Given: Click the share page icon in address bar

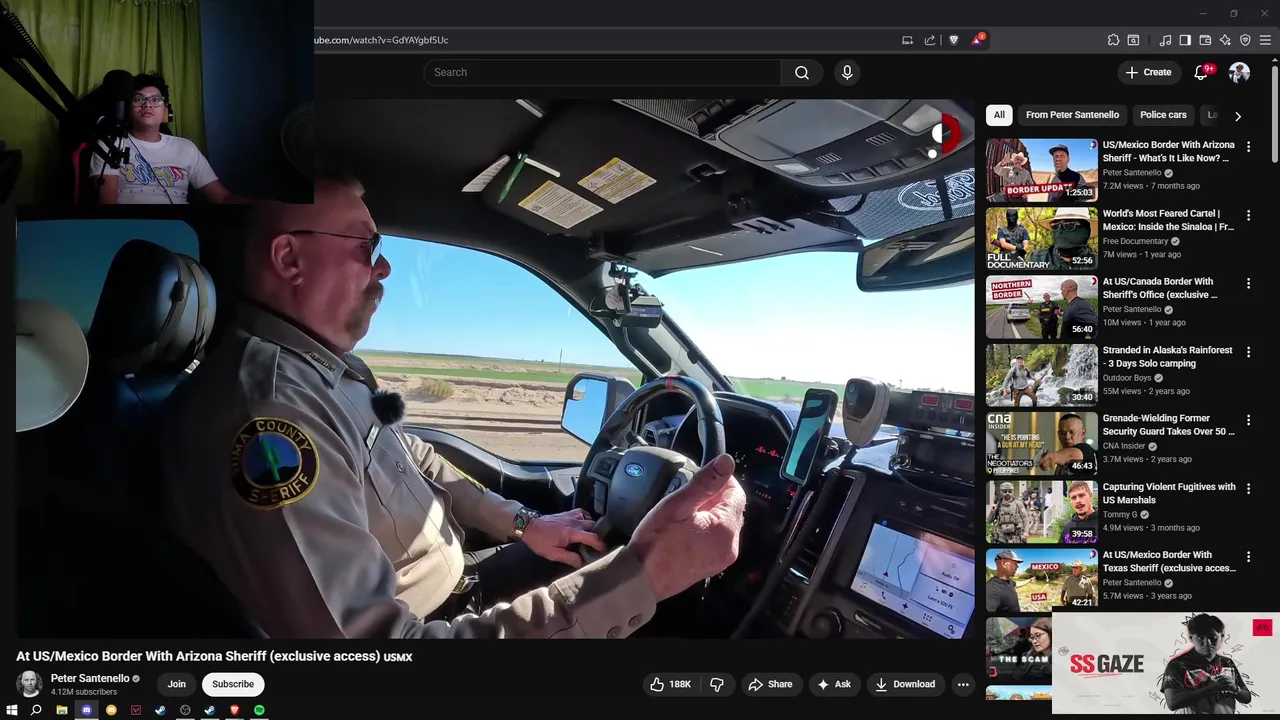Looking at the screenshot, I should pyautogui.click(x=930, y=40).
